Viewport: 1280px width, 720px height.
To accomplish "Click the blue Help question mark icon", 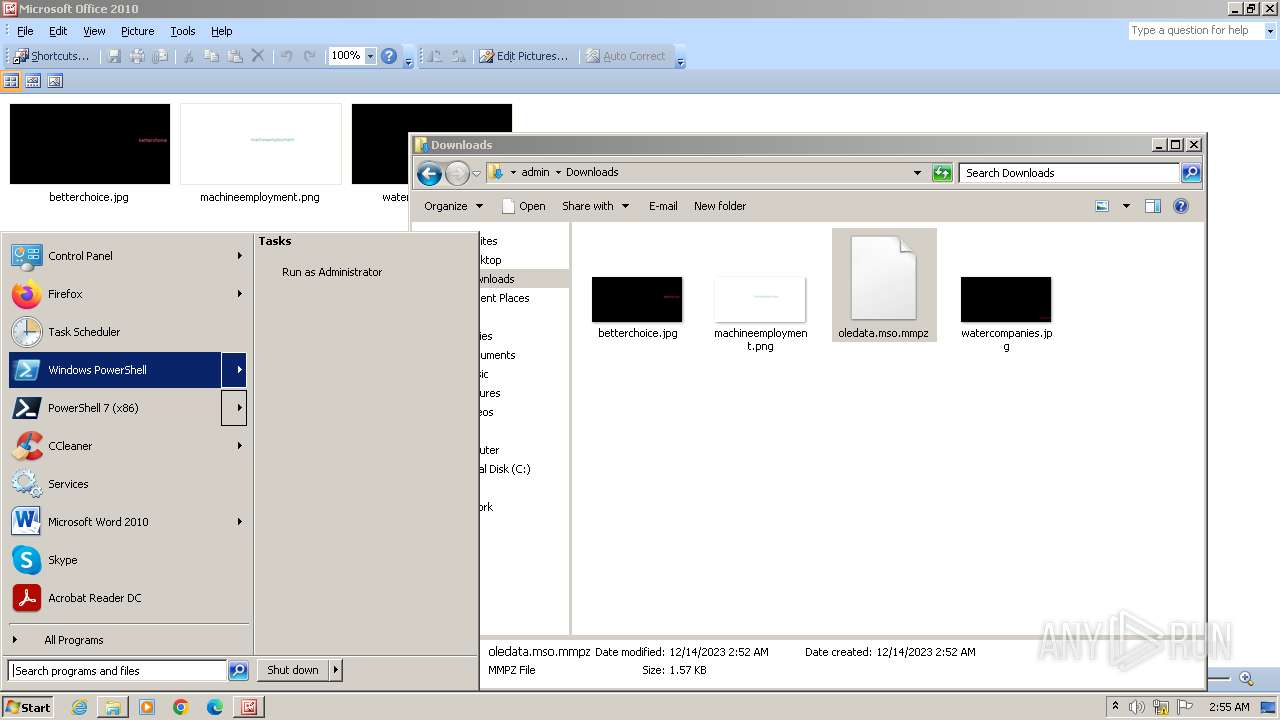I will point(389,56).
